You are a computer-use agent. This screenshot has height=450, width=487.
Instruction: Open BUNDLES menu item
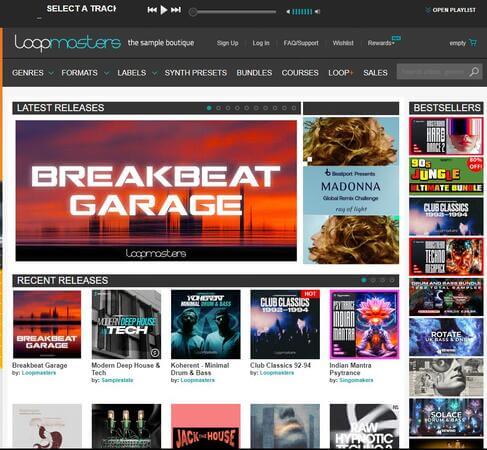[254, 73]
